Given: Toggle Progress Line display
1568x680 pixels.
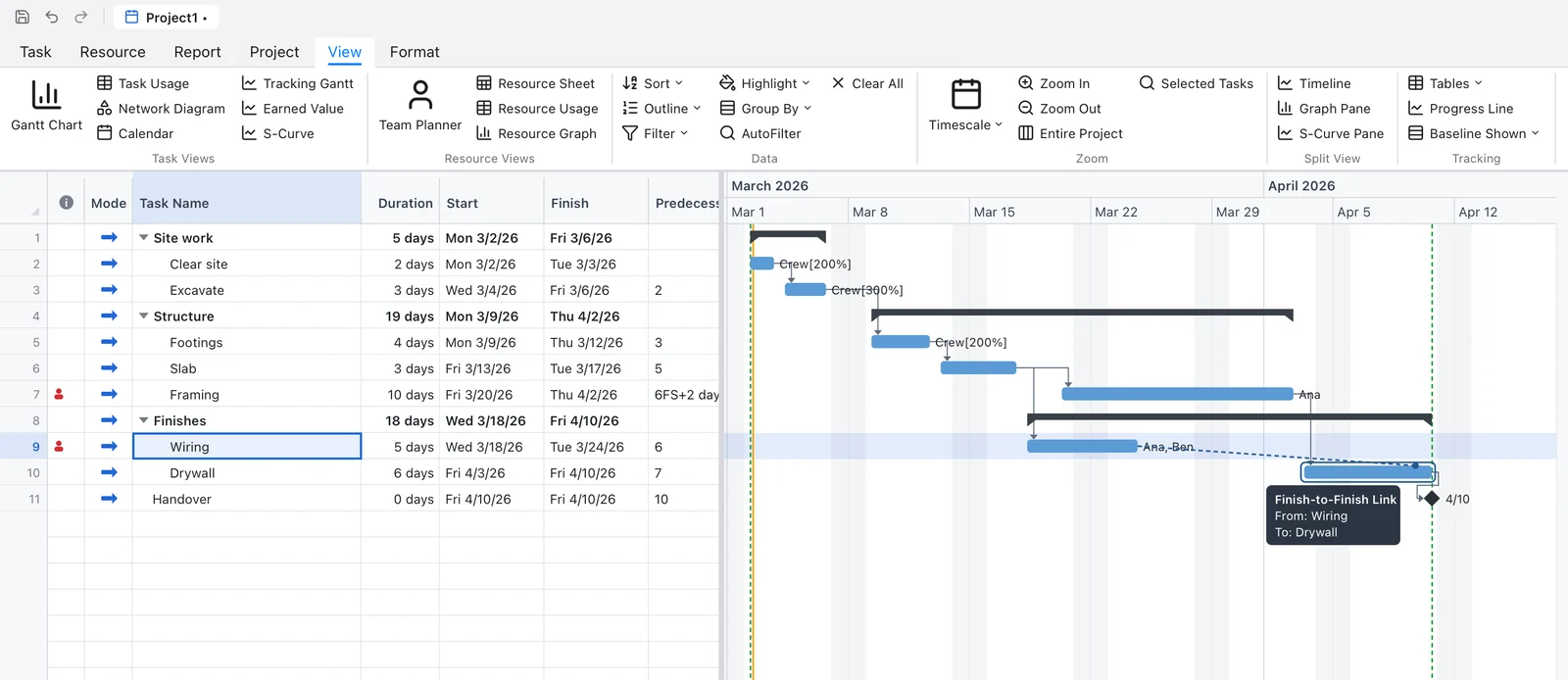Looking at the screenshot, I should tap(1460, 109).
